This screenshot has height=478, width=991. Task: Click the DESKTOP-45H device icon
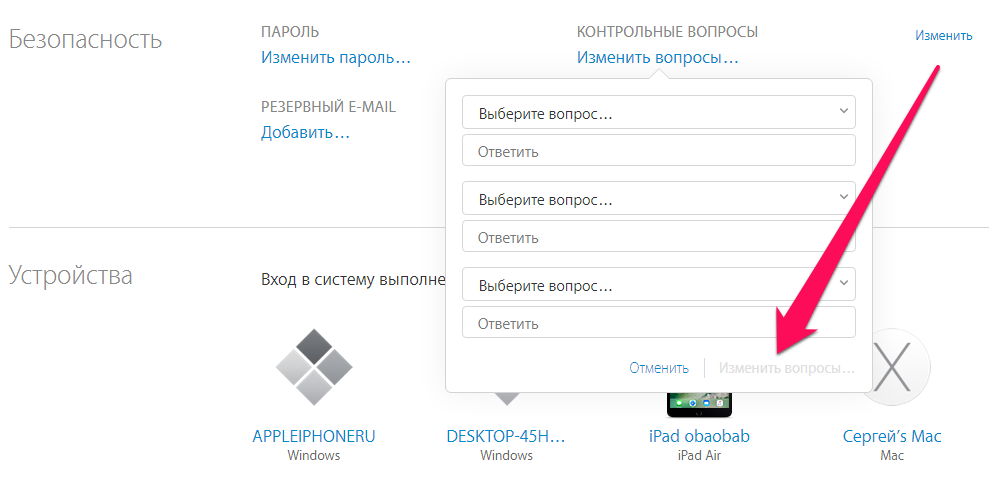coord(506,399)
